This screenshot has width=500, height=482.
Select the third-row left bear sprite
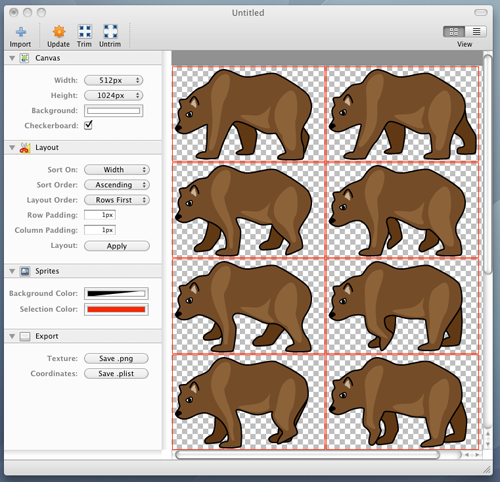[x=248, y=306]
